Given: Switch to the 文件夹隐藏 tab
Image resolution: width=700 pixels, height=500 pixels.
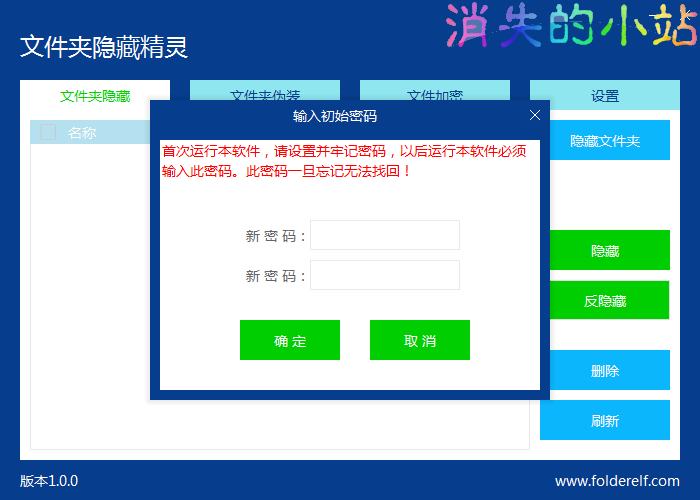Looking at the screenshot, I should point(95,95).
